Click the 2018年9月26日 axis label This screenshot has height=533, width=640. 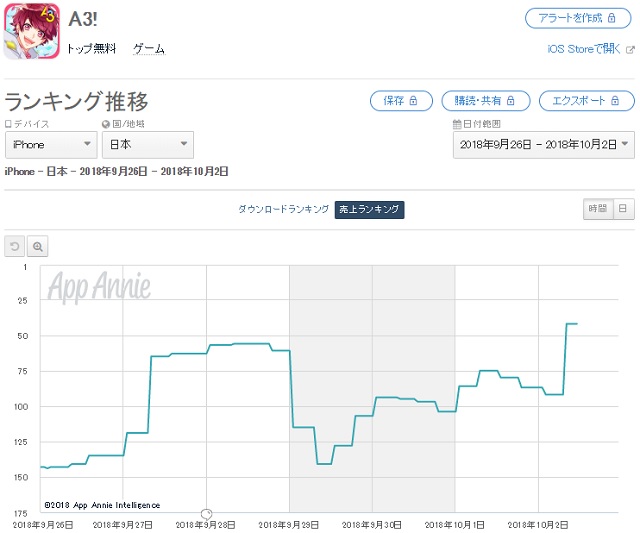click(x=43, y=525)
